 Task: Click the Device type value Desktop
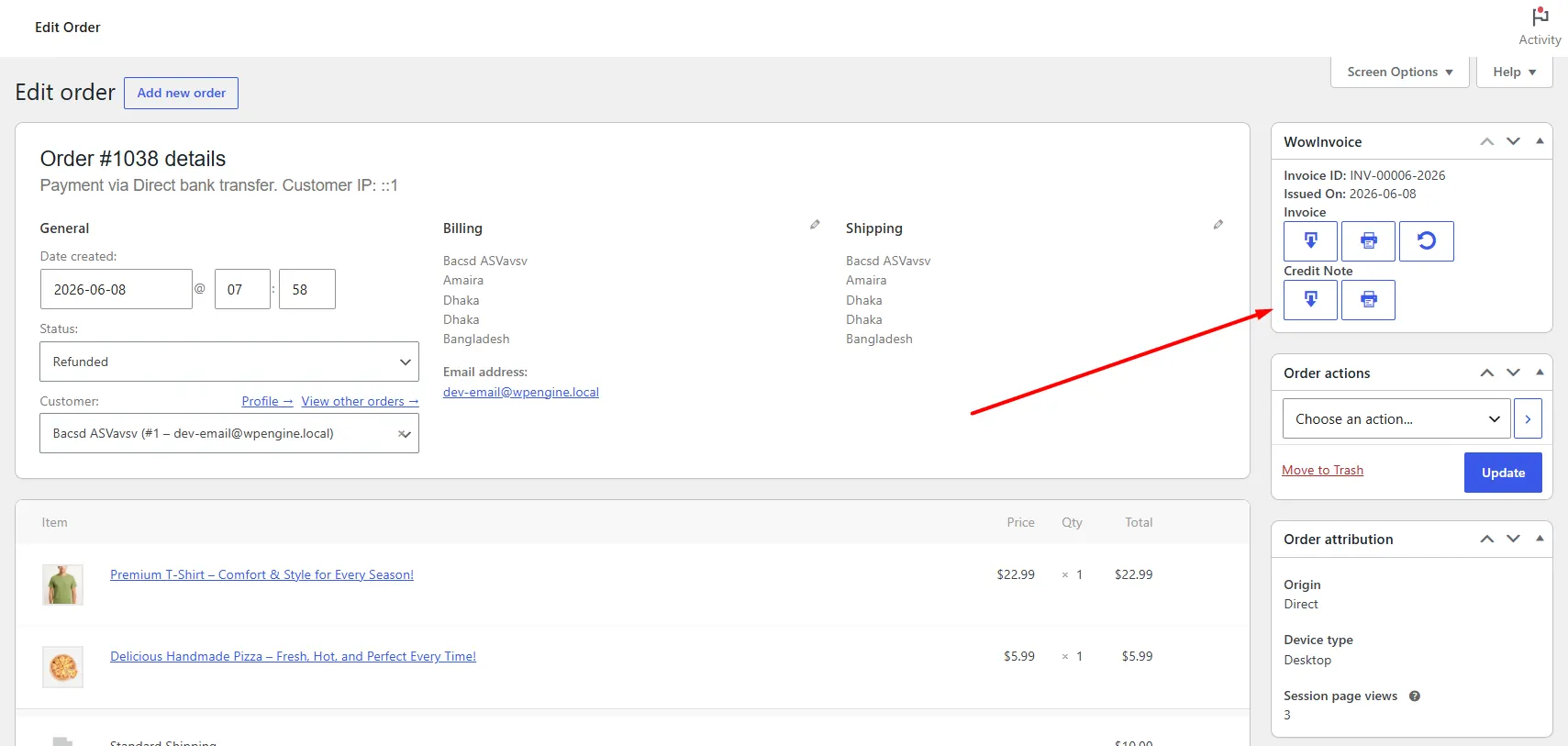pyautogui.click(x=1307, y=660)
